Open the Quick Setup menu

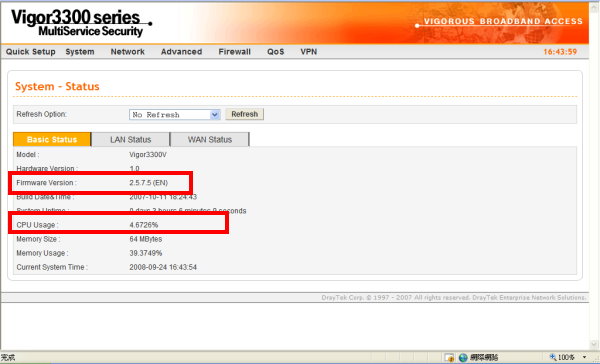coord(31,52)
